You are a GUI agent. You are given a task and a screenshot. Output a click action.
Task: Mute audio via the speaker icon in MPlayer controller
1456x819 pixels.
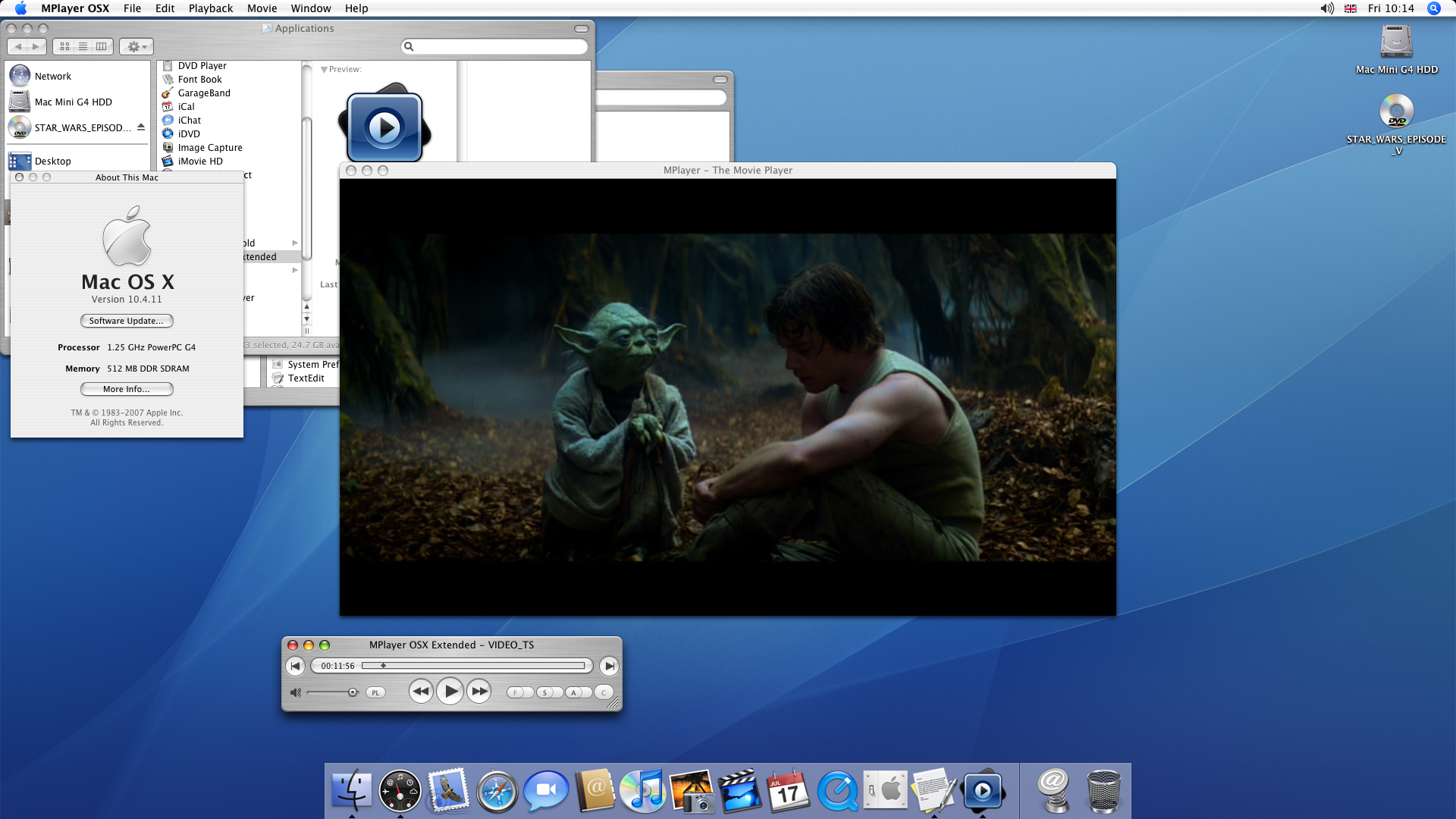pos(296,692)
